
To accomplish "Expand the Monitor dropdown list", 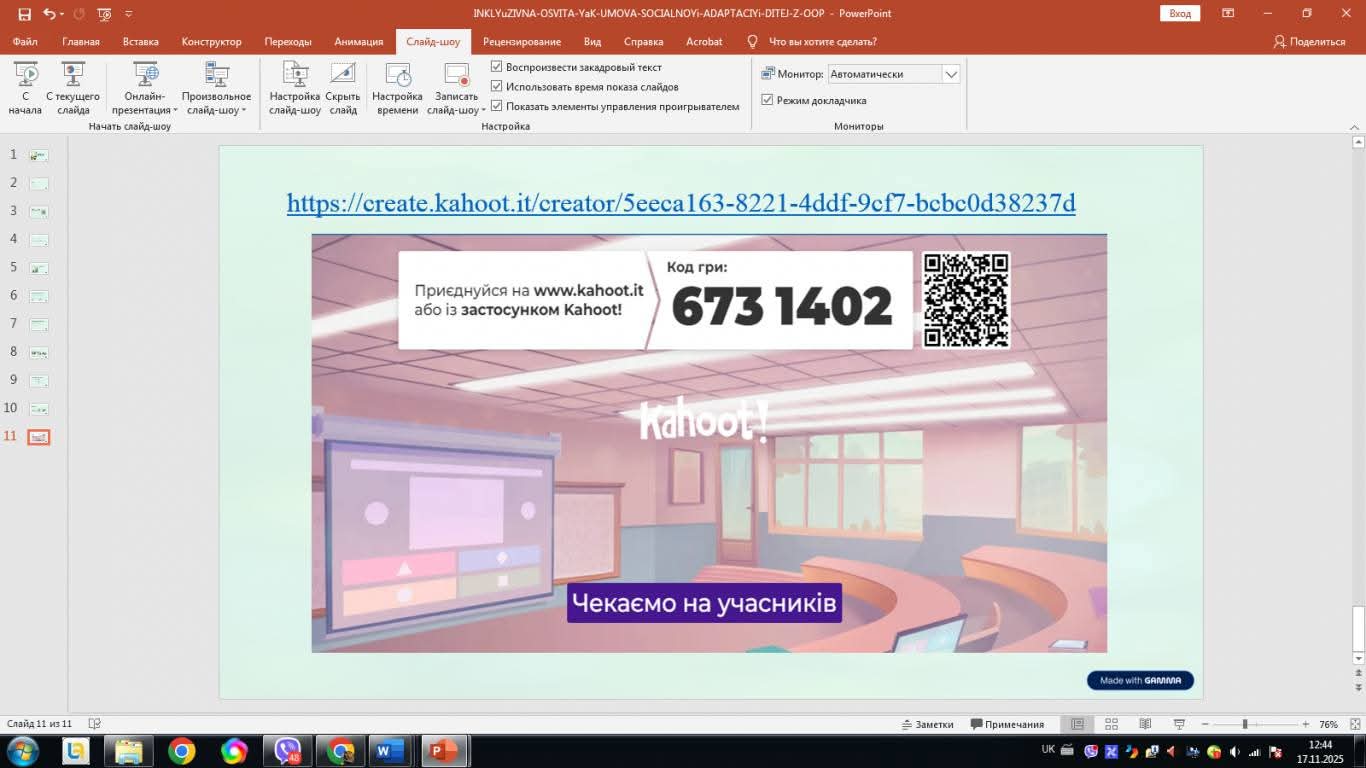I will pos(951,74).
